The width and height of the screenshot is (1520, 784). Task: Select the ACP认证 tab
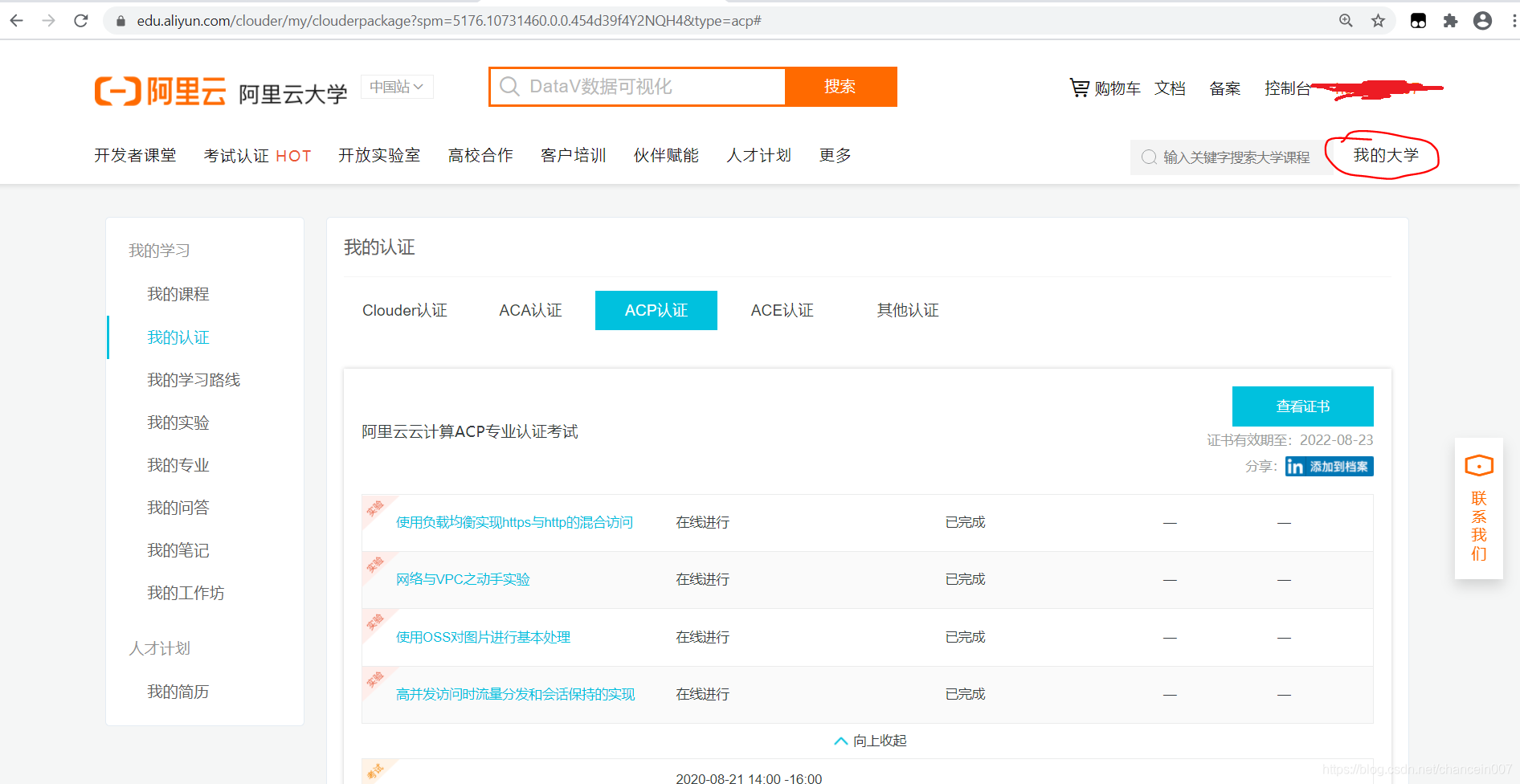coord(656,310)
